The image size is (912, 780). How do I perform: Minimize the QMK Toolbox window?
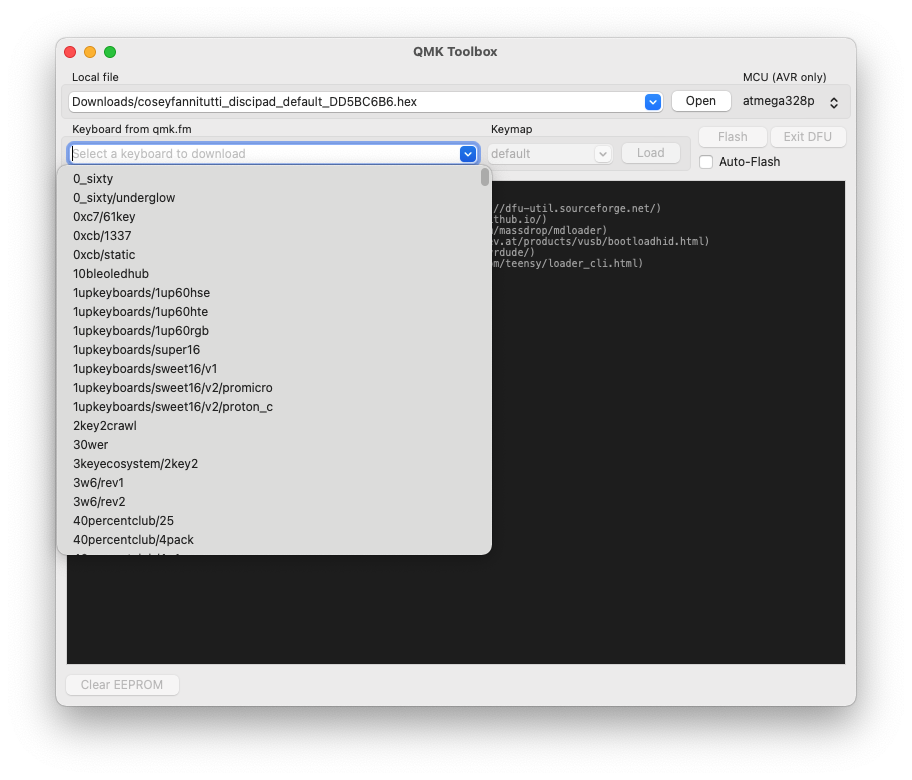pyautogui.click(x=90, y=52)
